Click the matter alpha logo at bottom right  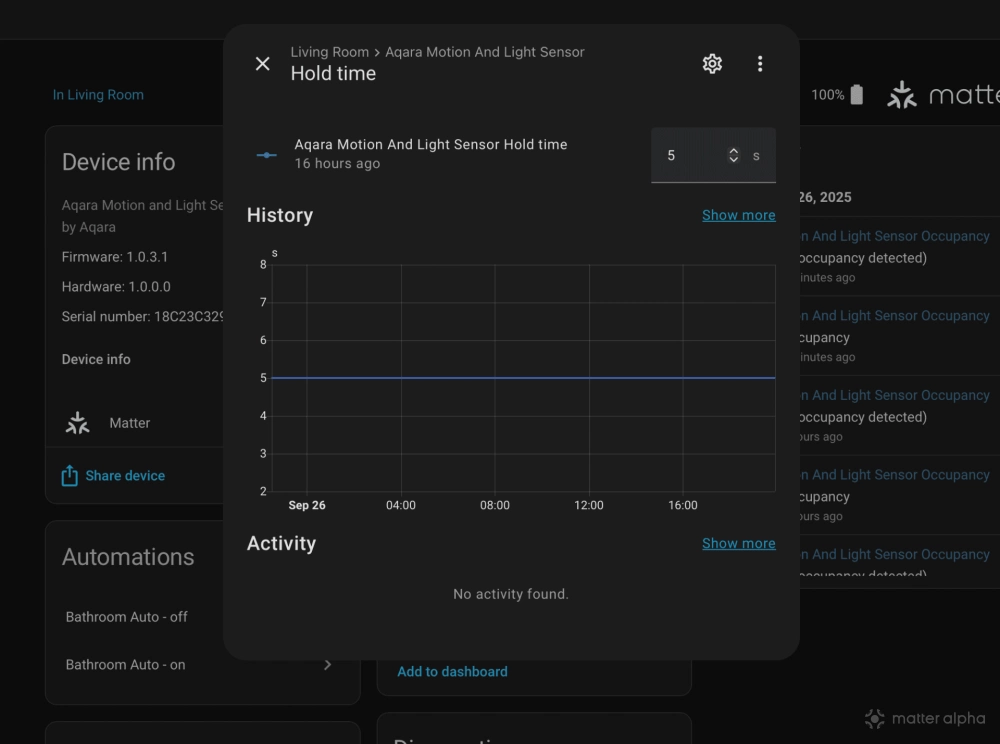924,718
